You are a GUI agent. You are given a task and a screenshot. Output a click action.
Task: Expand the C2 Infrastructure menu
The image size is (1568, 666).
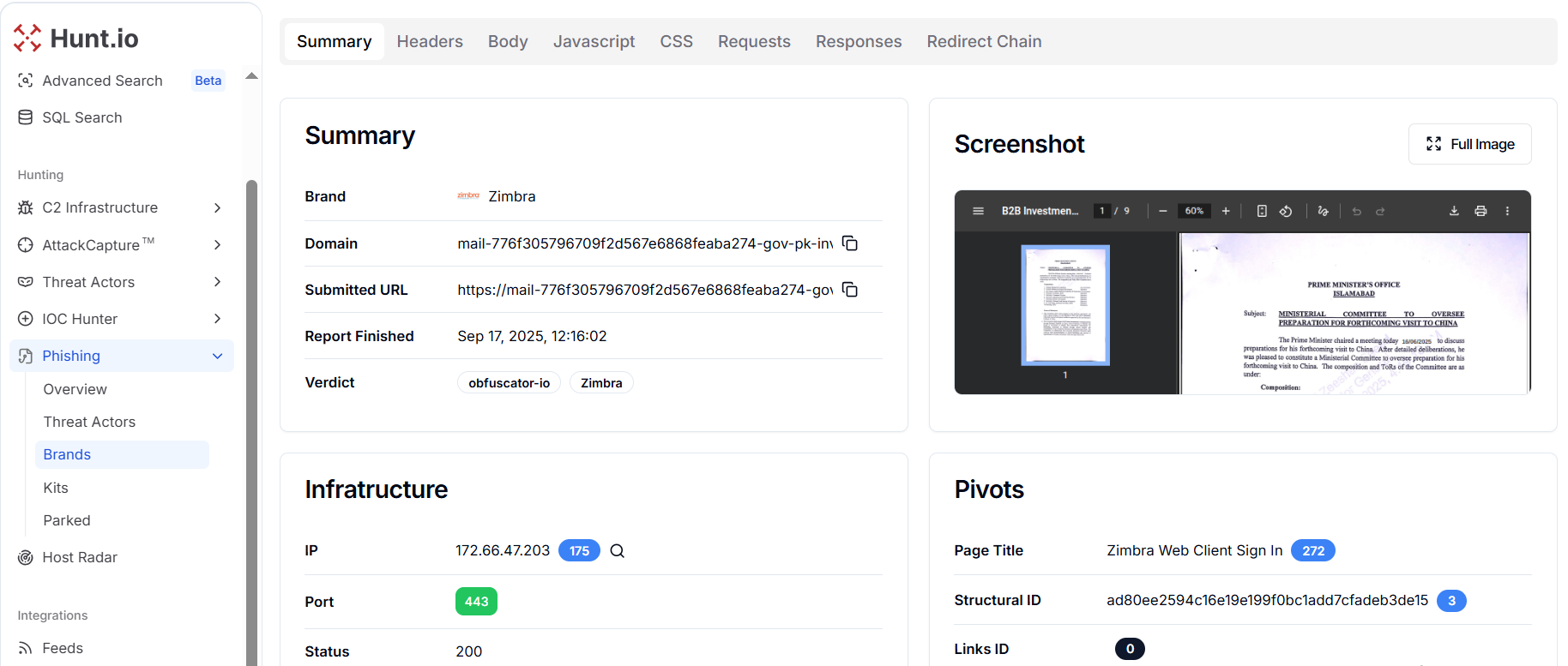217,207
